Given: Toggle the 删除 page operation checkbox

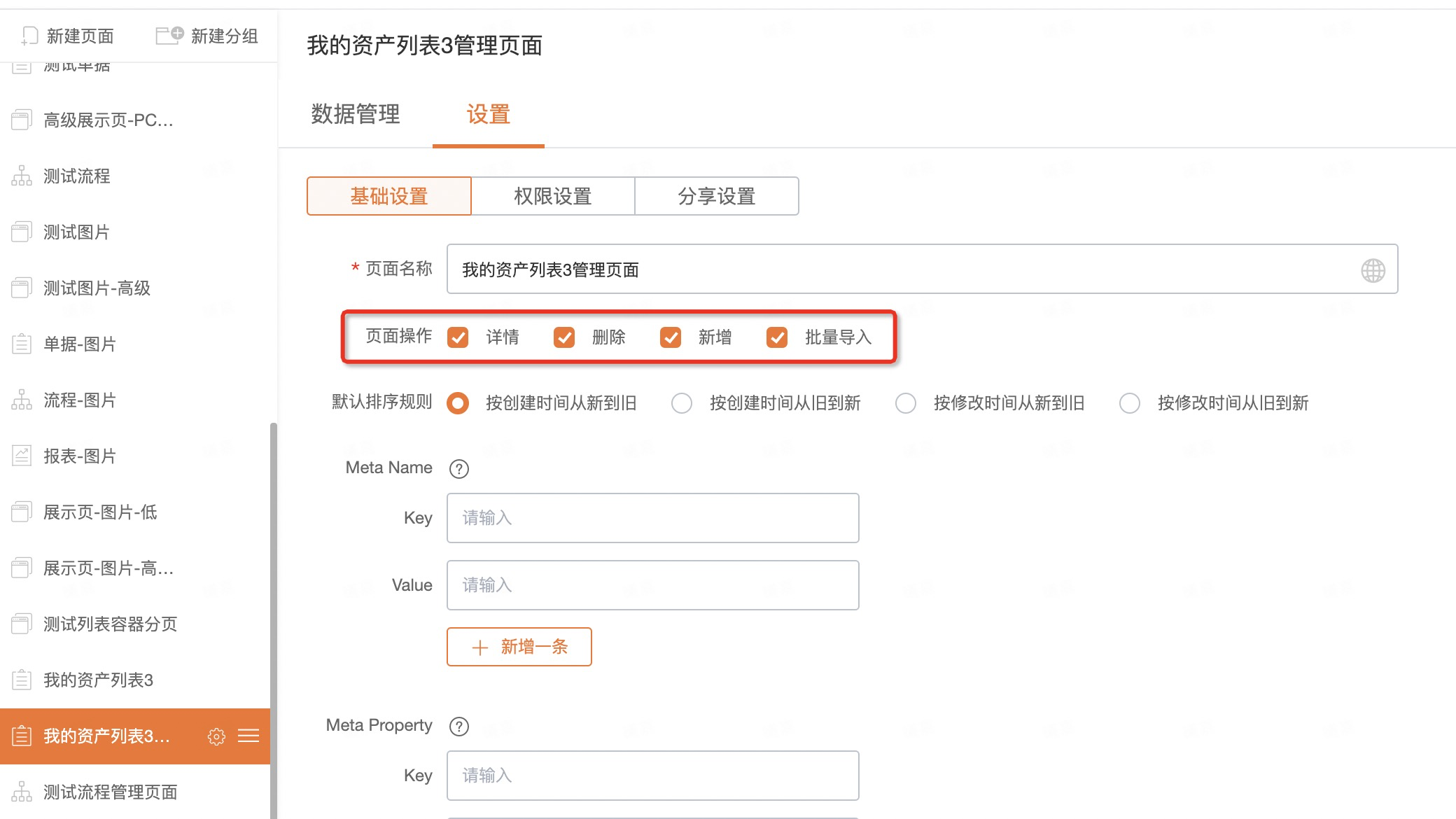Looking at the screenshot, I should tap(564, 337).
